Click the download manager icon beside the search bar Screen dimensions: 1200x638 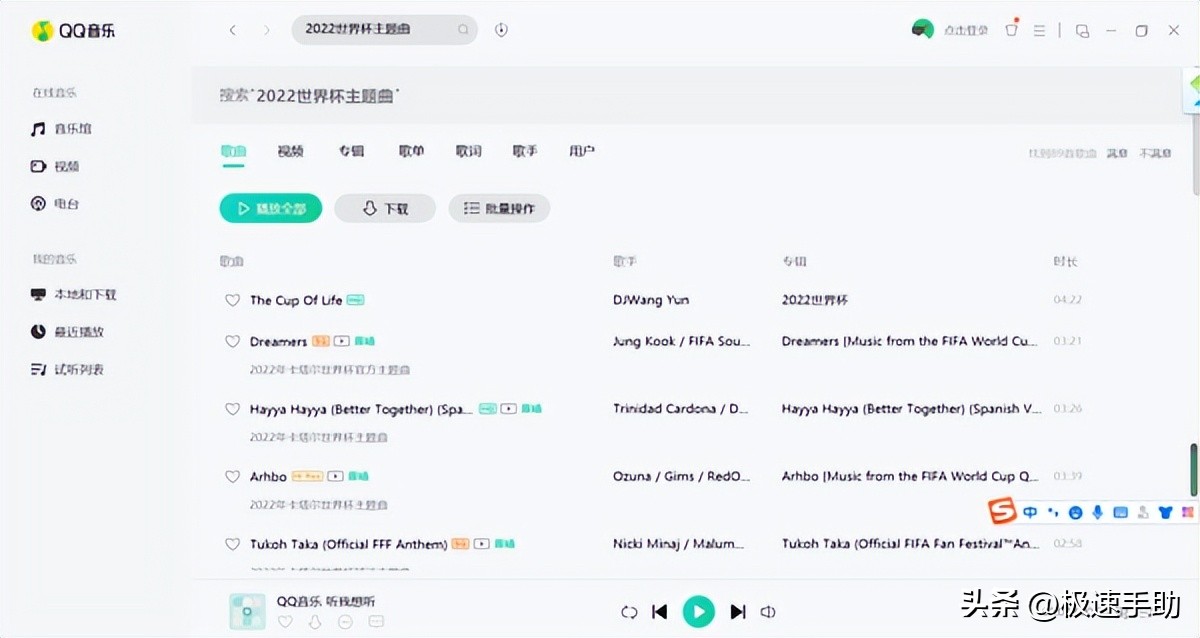500,29
